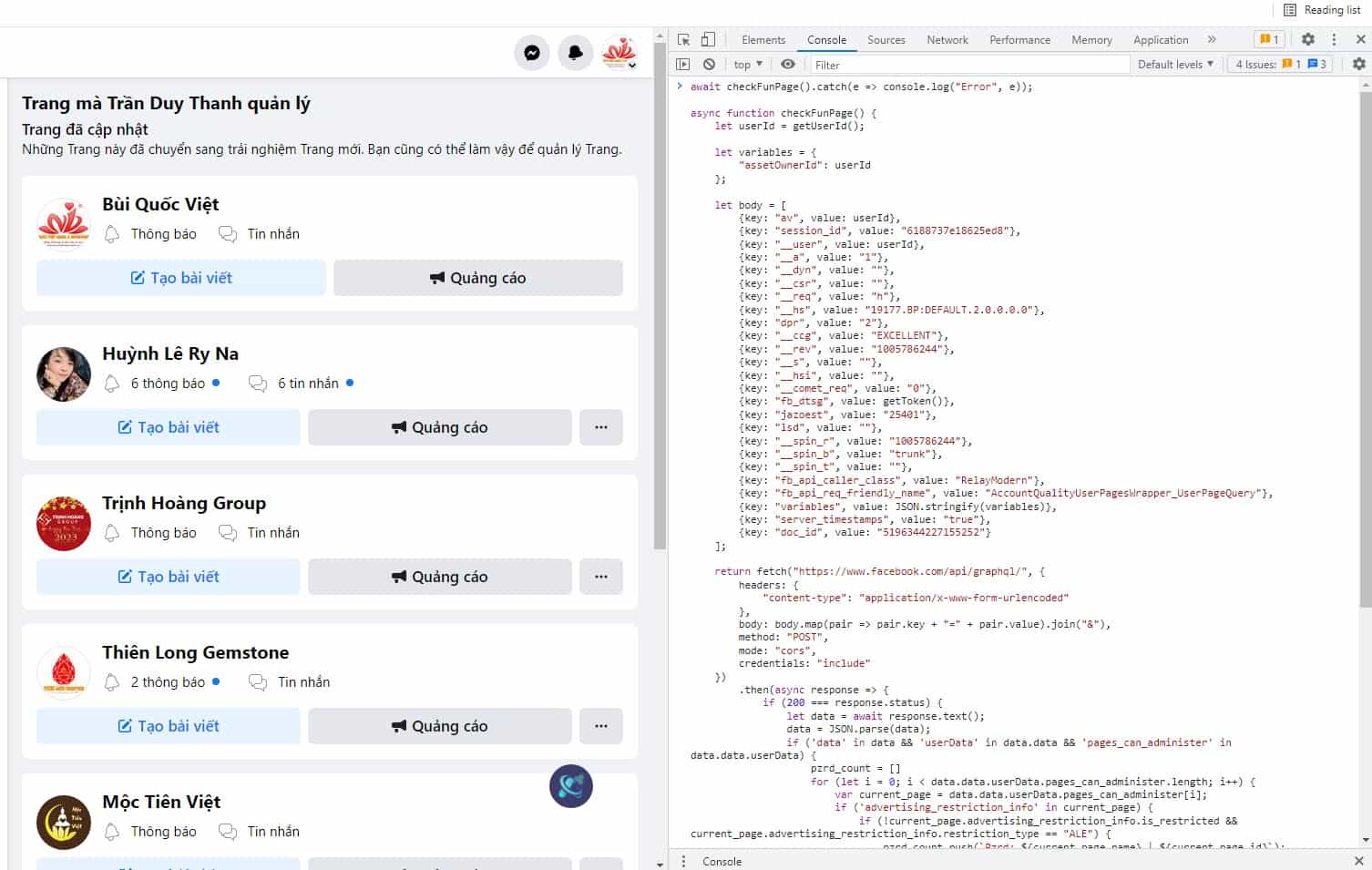Open Thông báo for Trịnh Hoàng Group

click(x=150, y=533)
